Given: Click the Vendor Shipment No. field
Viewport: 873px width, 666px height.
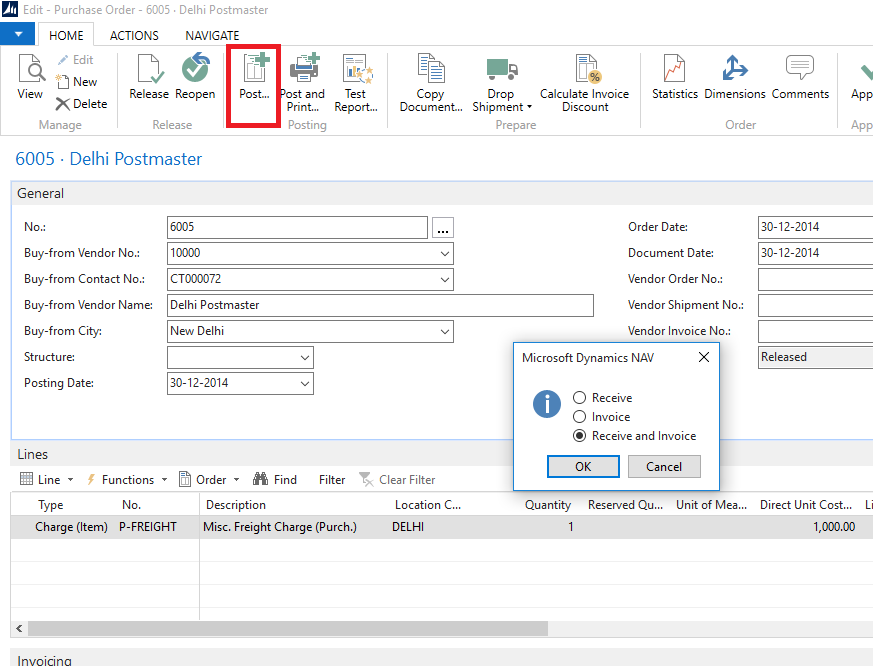Looking at the screenshot, I should pos(815,306).
